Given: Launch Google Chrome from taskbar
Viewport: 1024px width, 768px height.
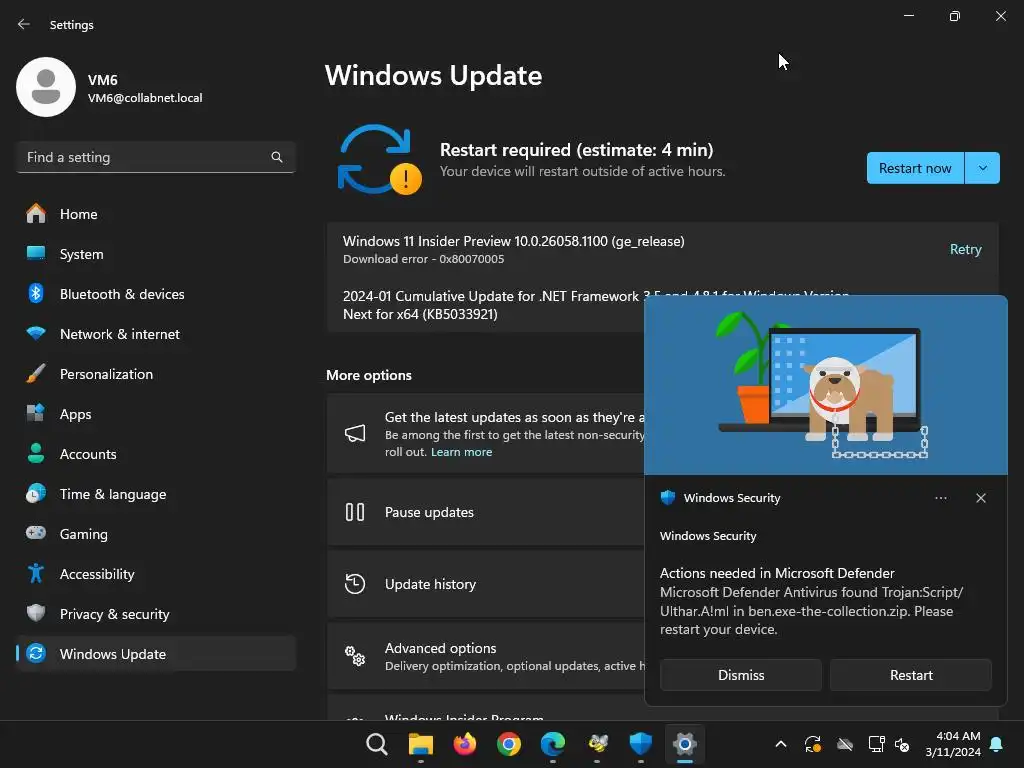Looking at the screenshot, I should coord(509,744).
